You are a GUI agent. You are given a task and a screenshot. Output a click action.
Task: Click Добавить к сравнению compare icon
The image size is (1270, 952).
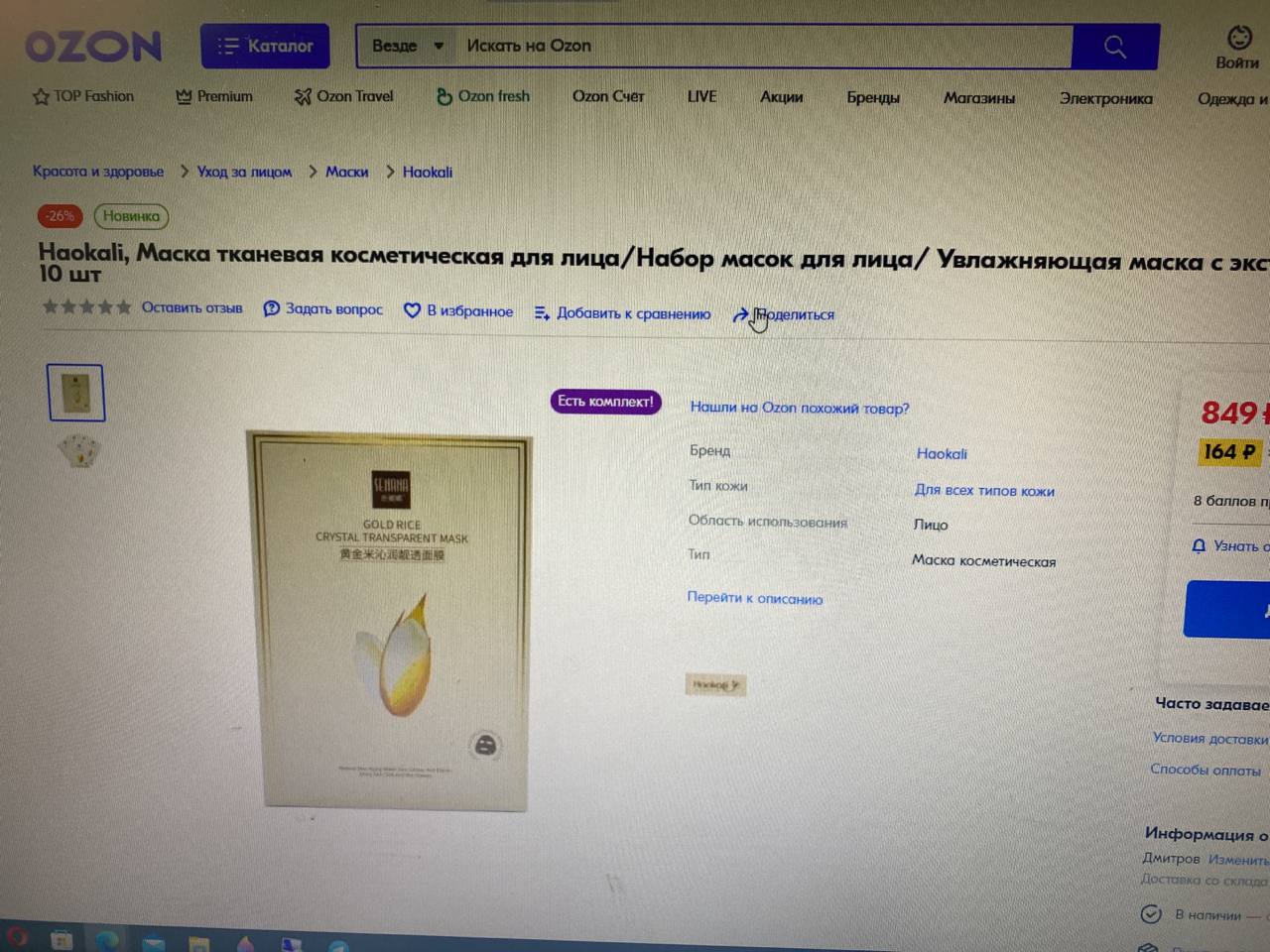(542, 312)
